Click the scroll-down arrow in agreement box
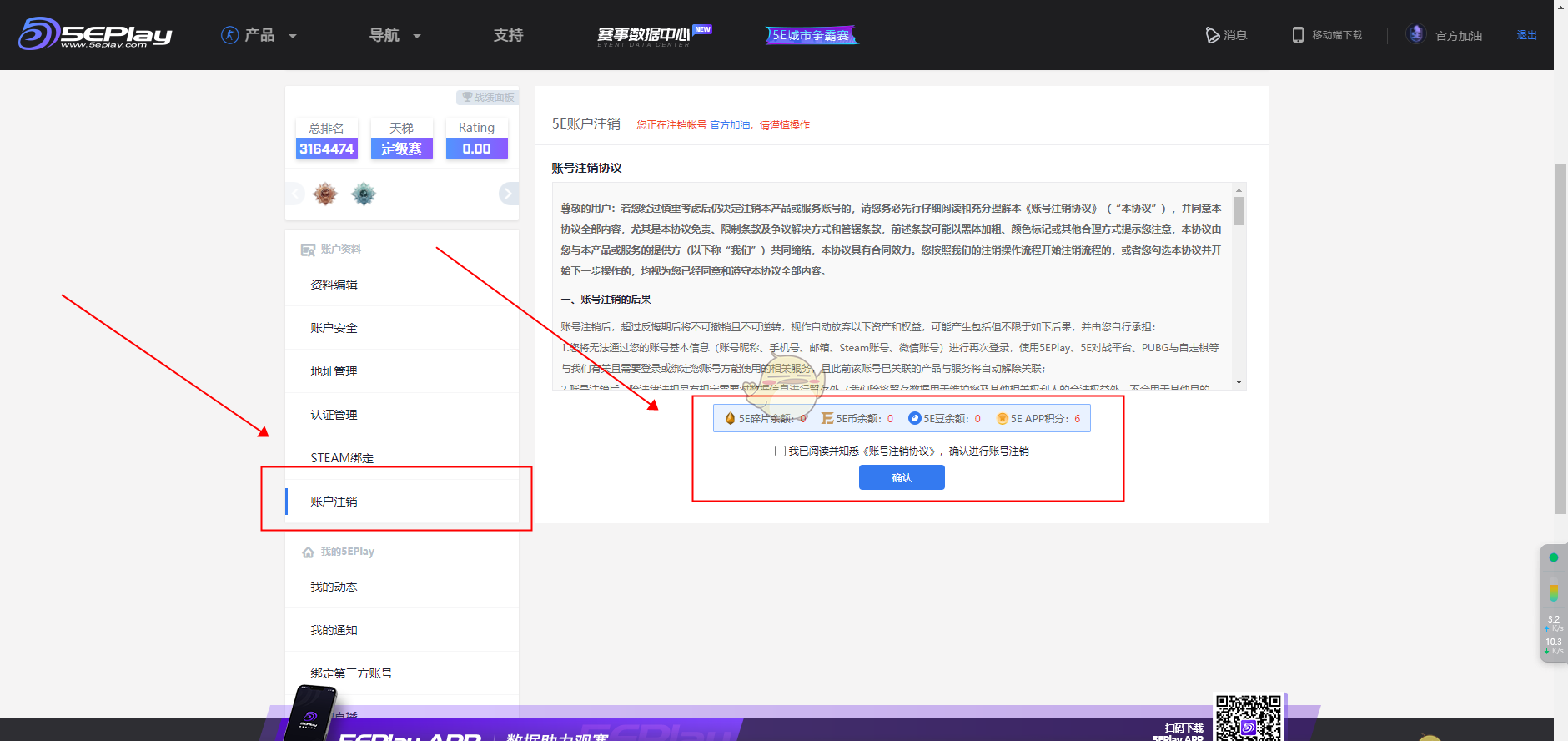Image resolution: width=1568 pixels, height=741 pixels. coord(1239,382)
